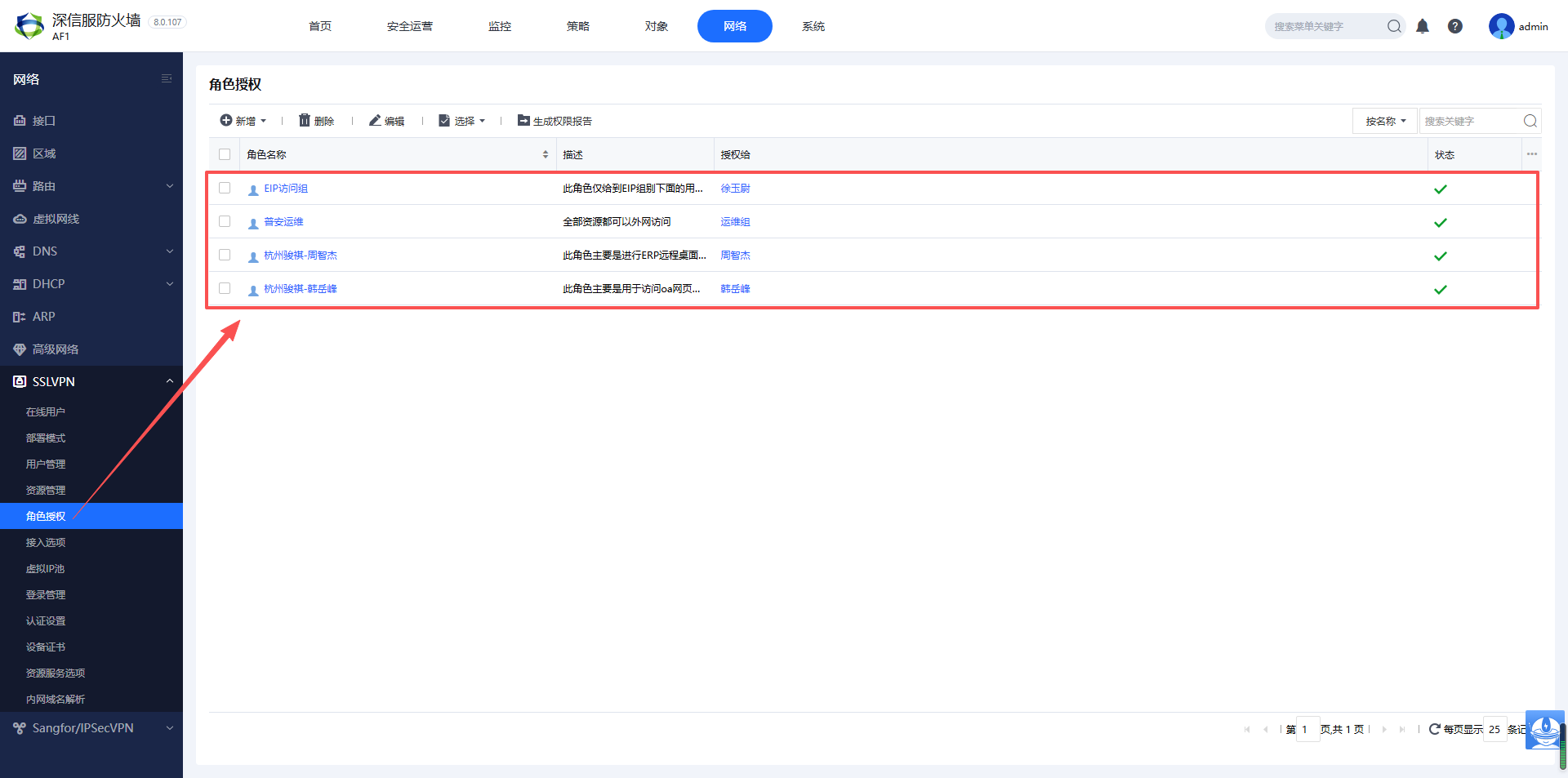The width and height of the screenshot is (1568, 778).
Task: Go to the next page arrow
Action: [1384, 729]
